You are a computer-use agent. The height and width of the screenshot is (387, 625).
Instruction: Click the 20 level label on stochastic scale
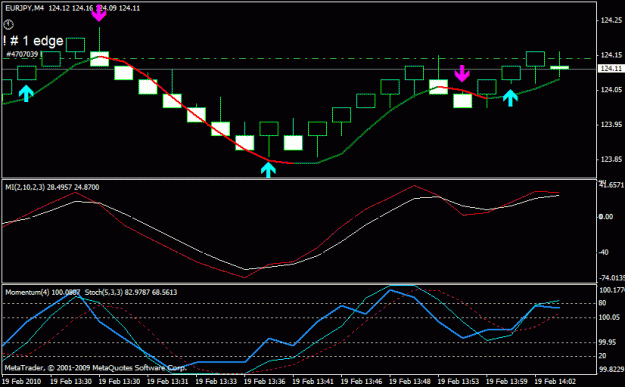tap(602, 356)
